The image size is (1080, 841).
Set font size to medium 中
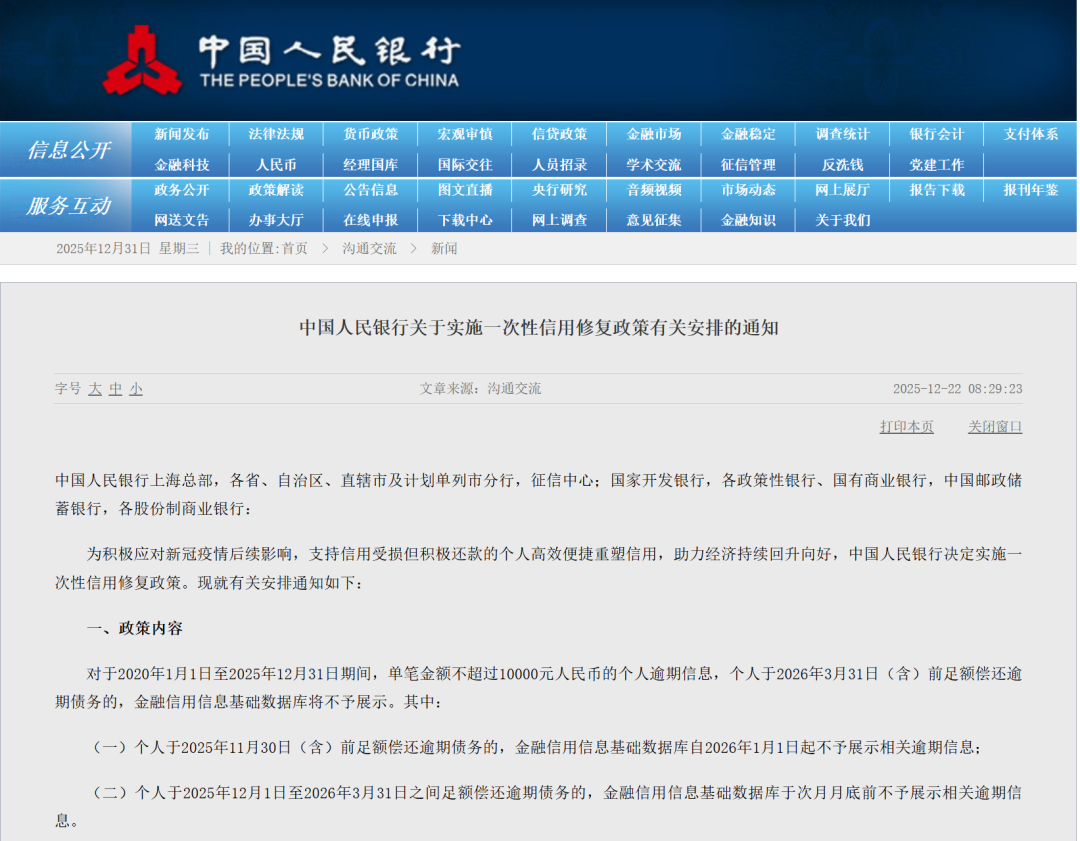(x=116, y=389)
